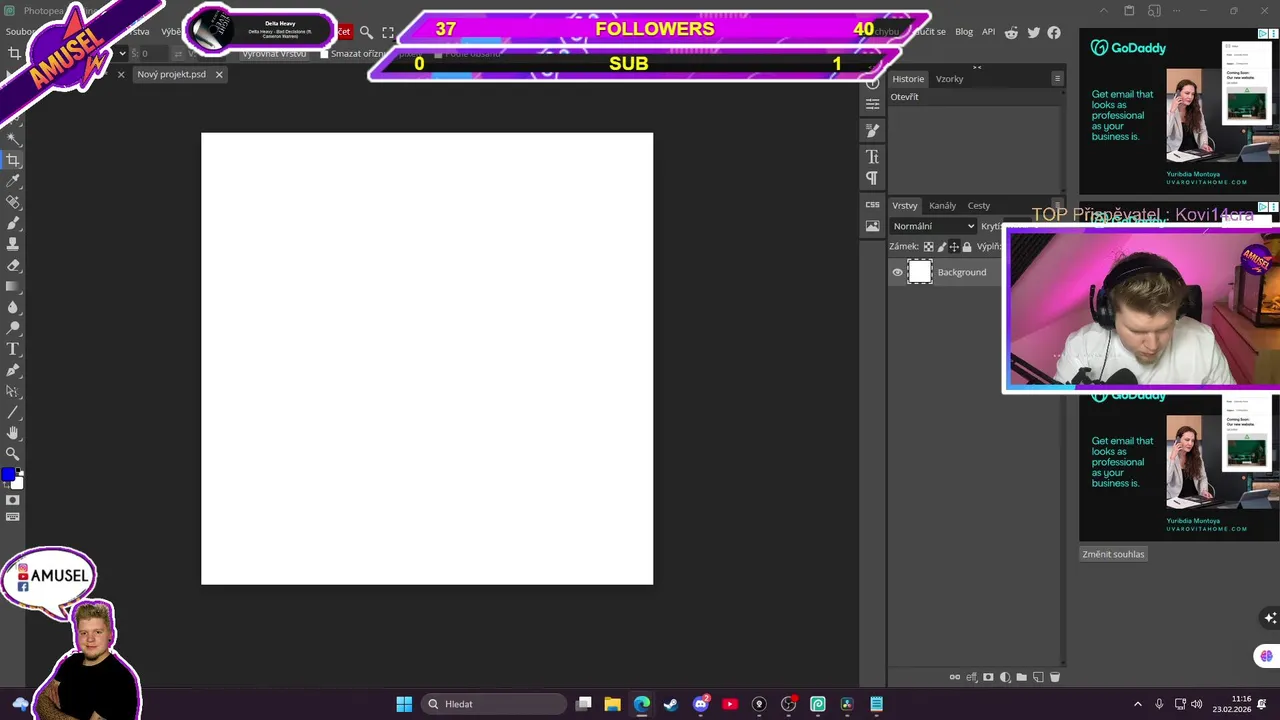Enable the Smazat oříznuté pixely checkbox

[324, 54]
